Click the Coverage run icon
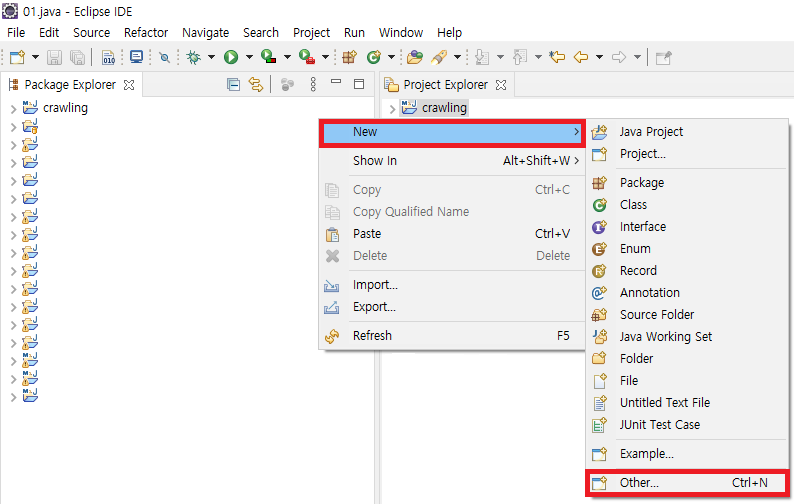Screen dimensions: 794x504 pos(268,57)
